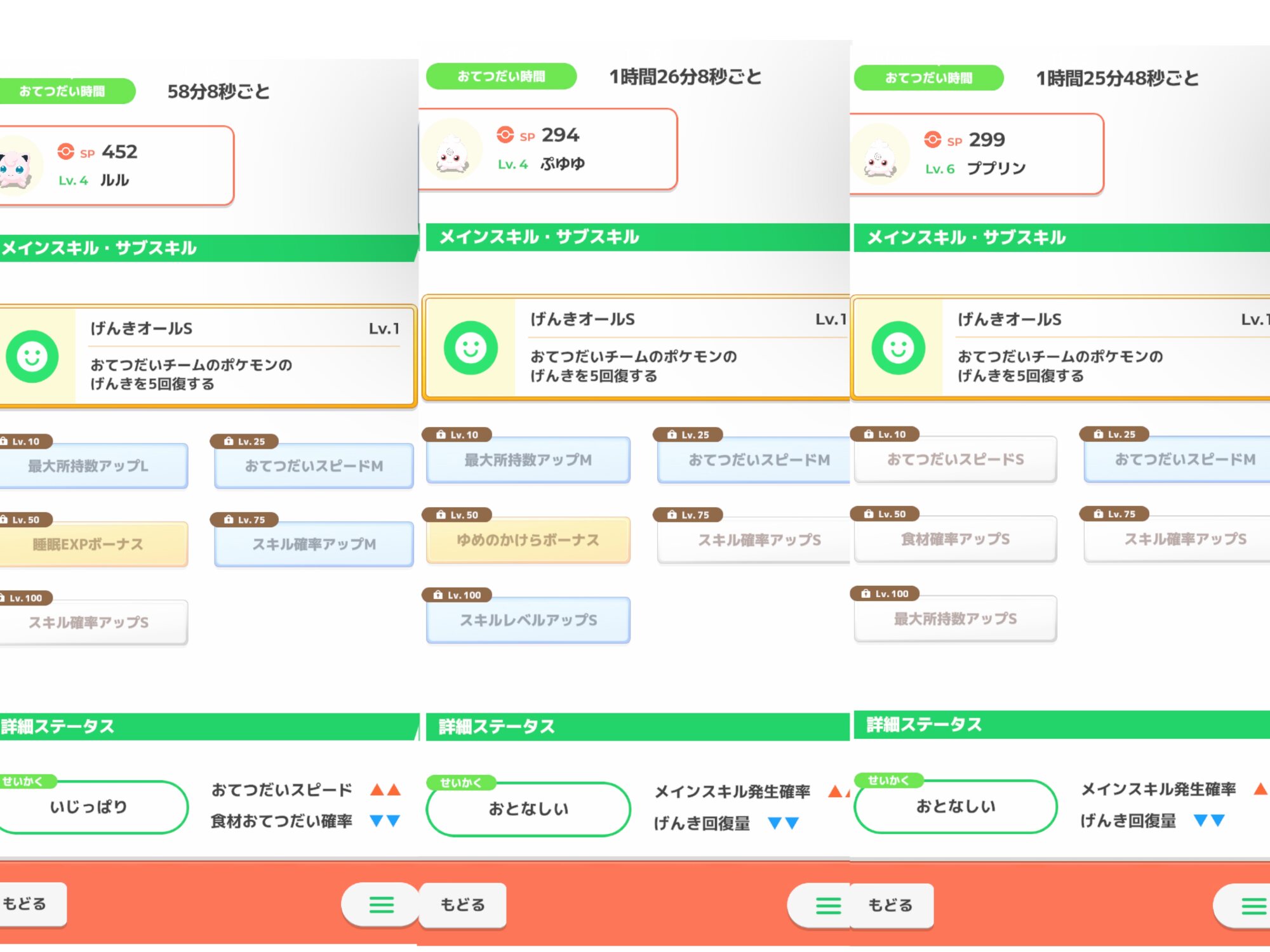Open the hamburger menu in middle panel
Screen dimensions: 1270x952
[x=827, y=906]
